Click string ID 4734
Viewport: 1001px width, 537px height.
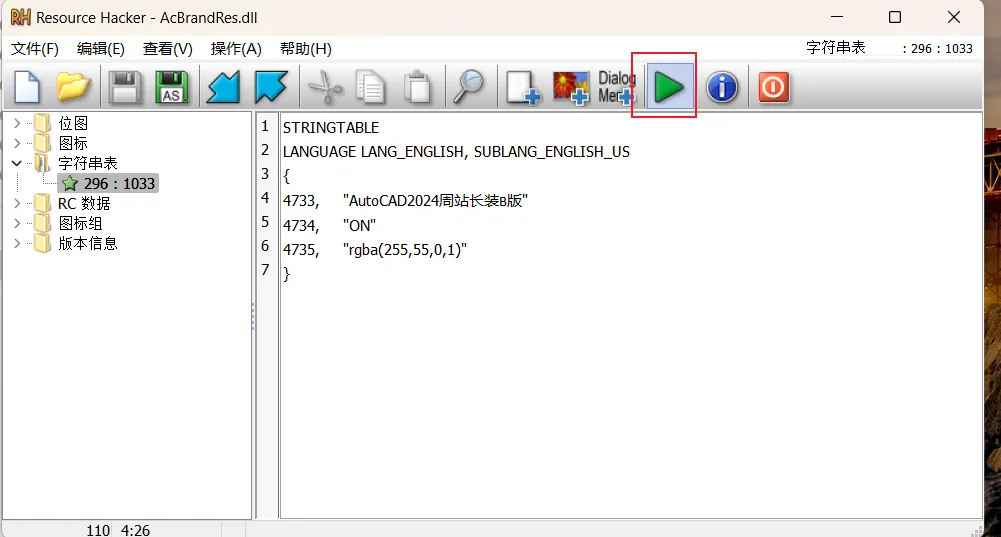(301, 225)
